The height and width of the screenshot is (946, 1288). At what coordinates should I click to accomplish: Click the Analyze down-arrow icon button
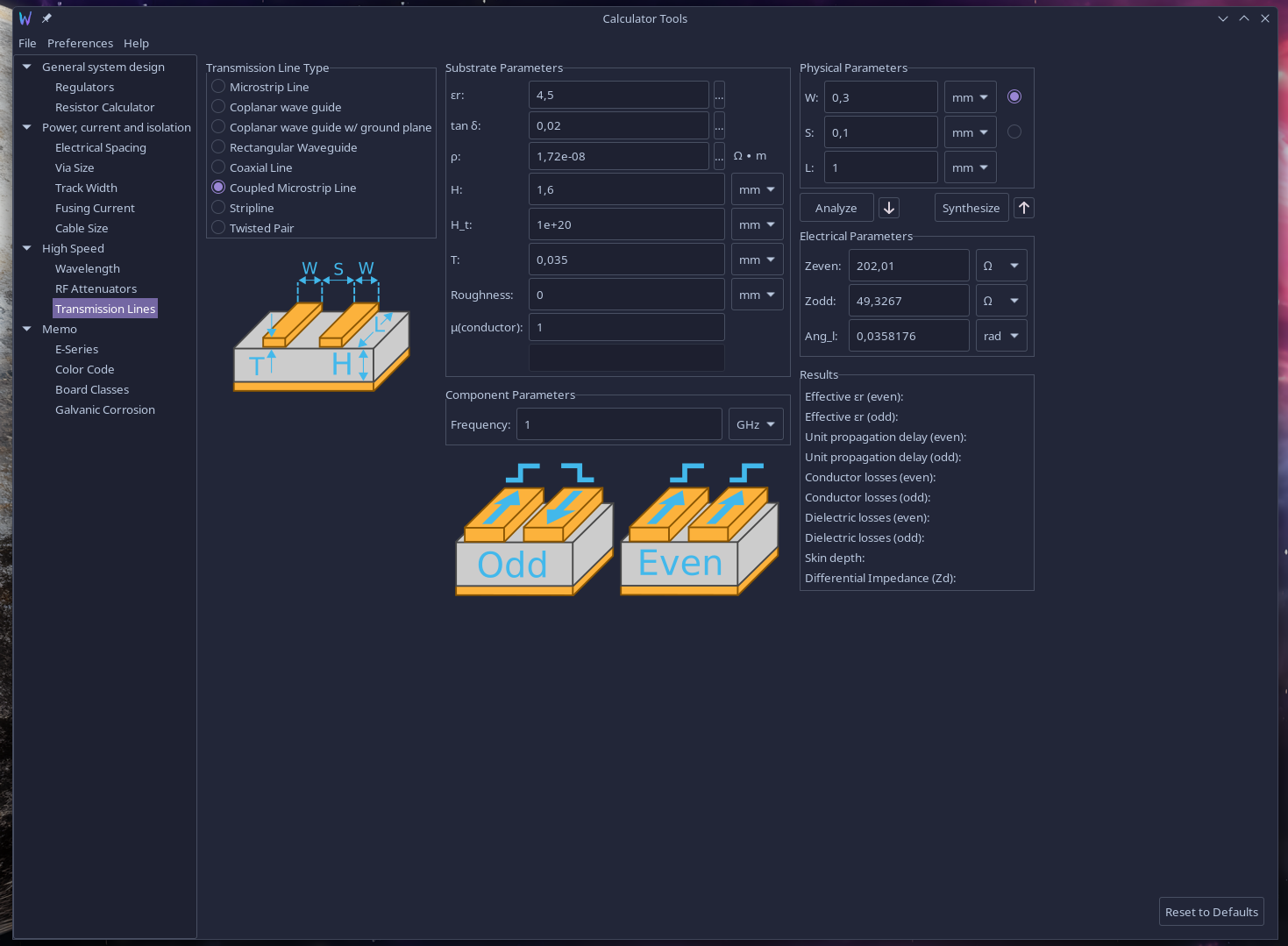pos(889,208)
